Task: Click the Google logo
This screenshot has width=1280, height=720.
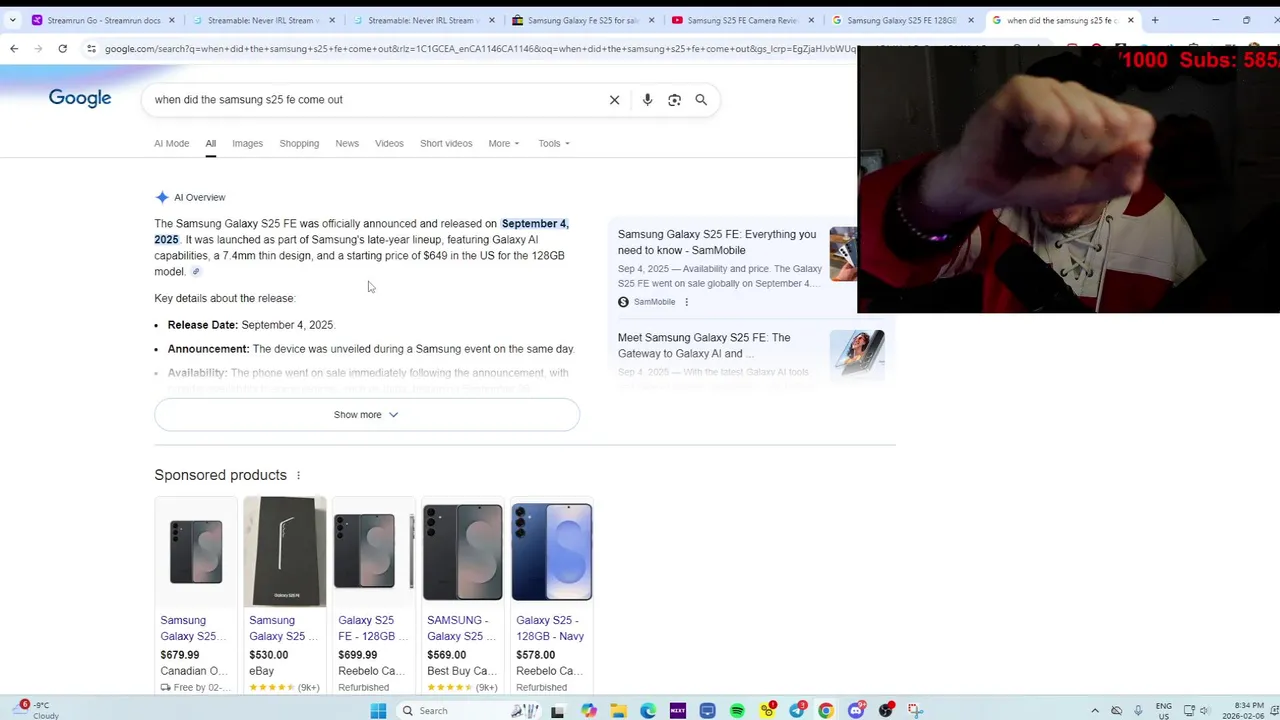Action: click(x=80, y=98)
